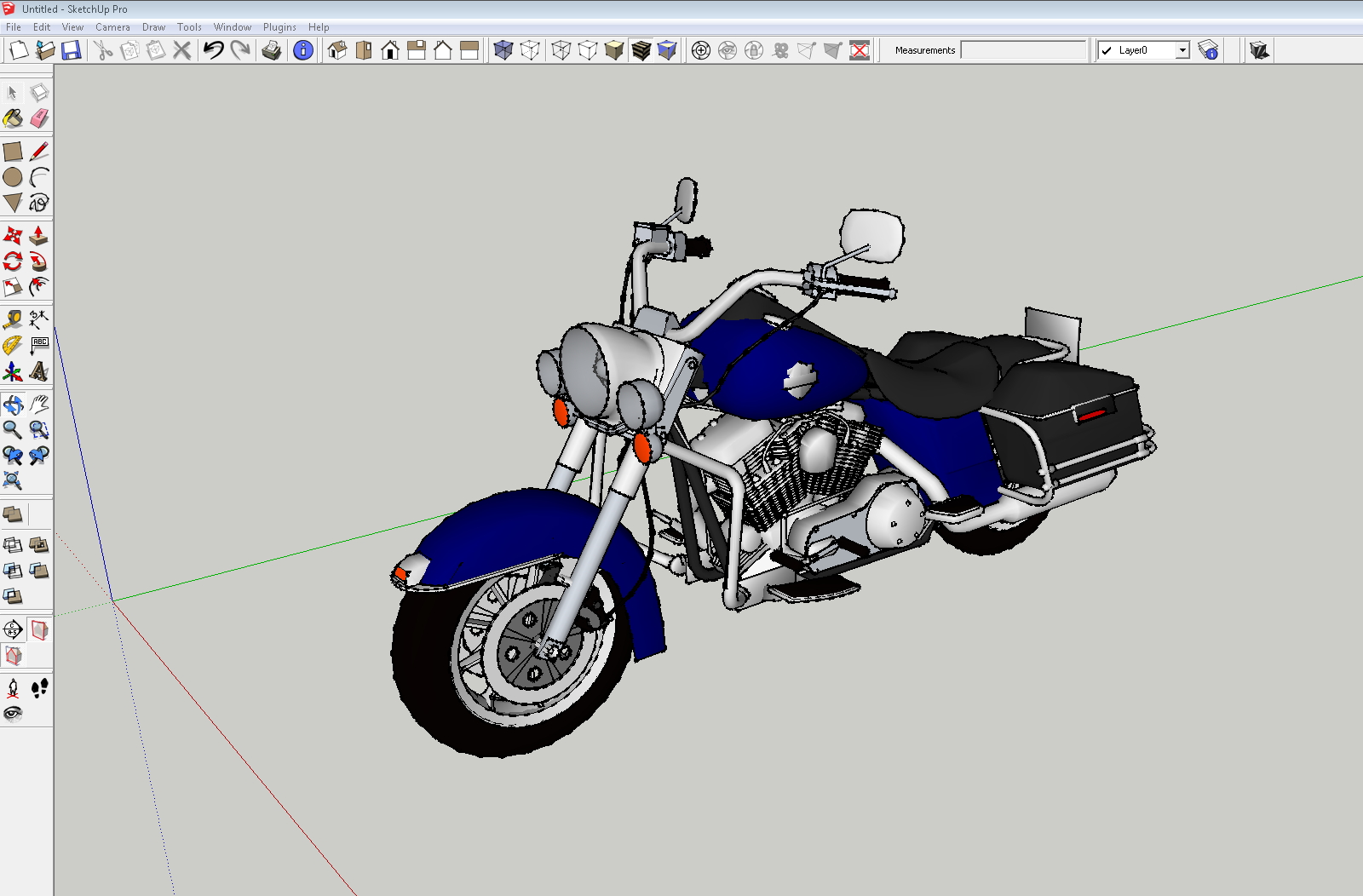
Task: Activate the pink Eraser tool
Action: (x=39, y=118)
